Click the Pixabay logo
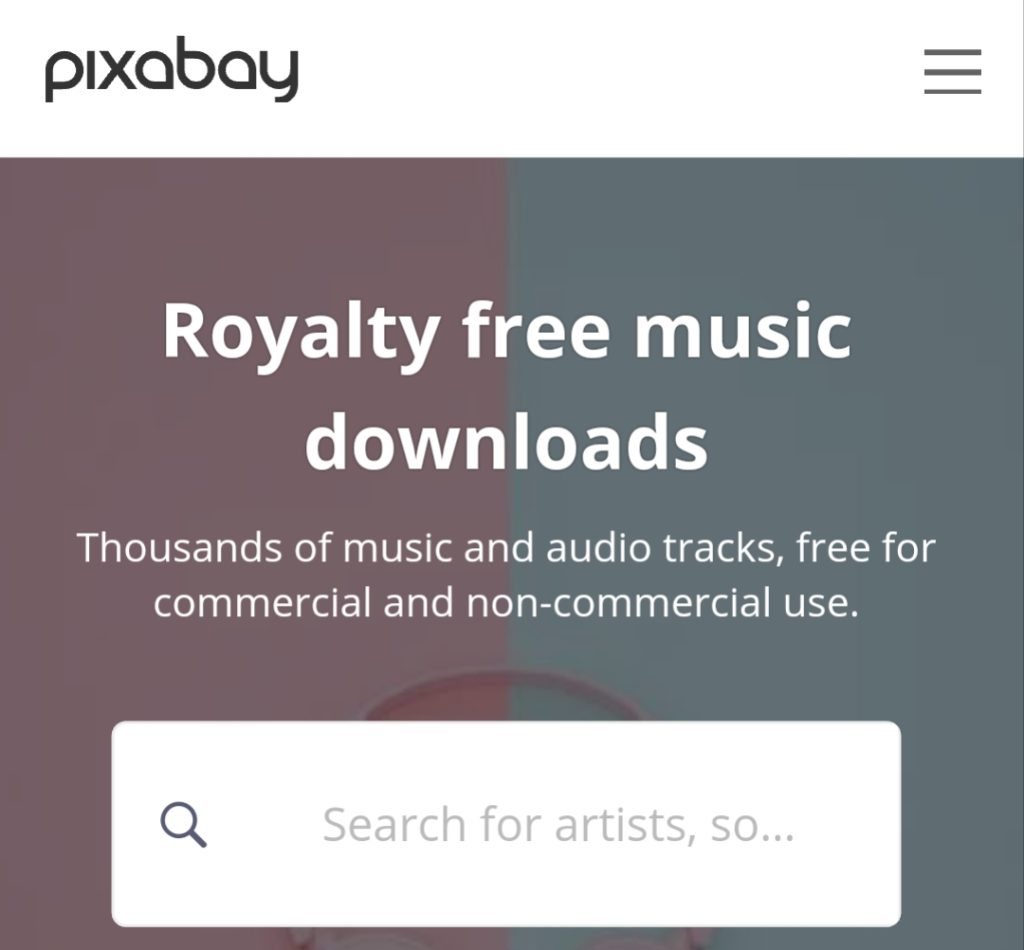This screenshot has height=950, width=1024. (x=171, y=69)
